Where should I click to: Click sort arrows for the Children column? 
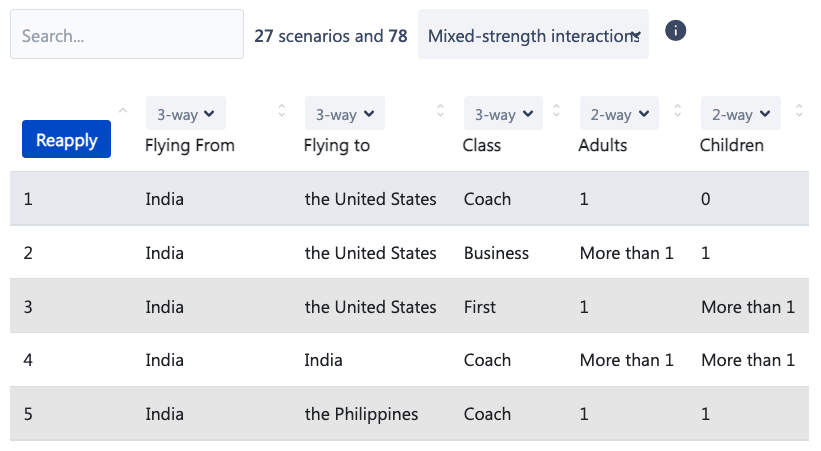(x=799, y=110)
